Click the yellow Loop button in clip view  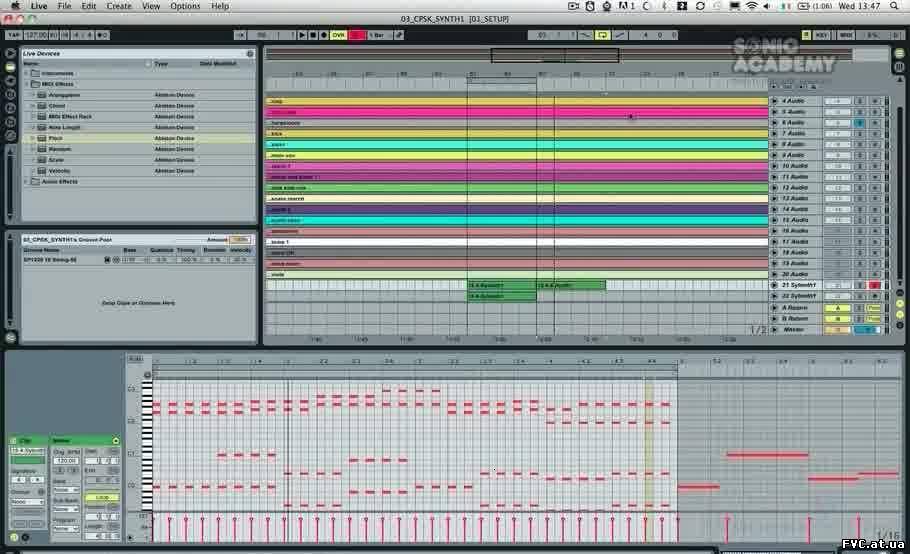(102, 498)
